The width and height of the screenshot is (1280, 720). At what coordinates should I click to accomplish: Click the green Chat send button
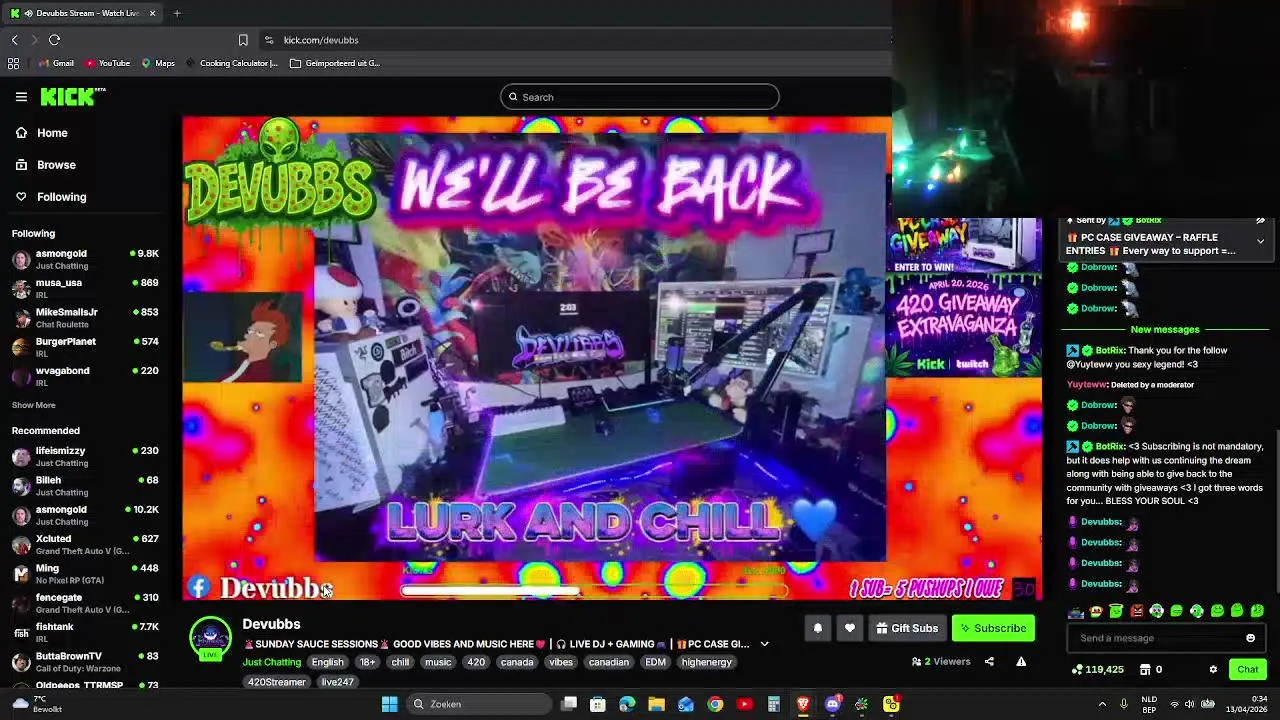click(1248, 669)
